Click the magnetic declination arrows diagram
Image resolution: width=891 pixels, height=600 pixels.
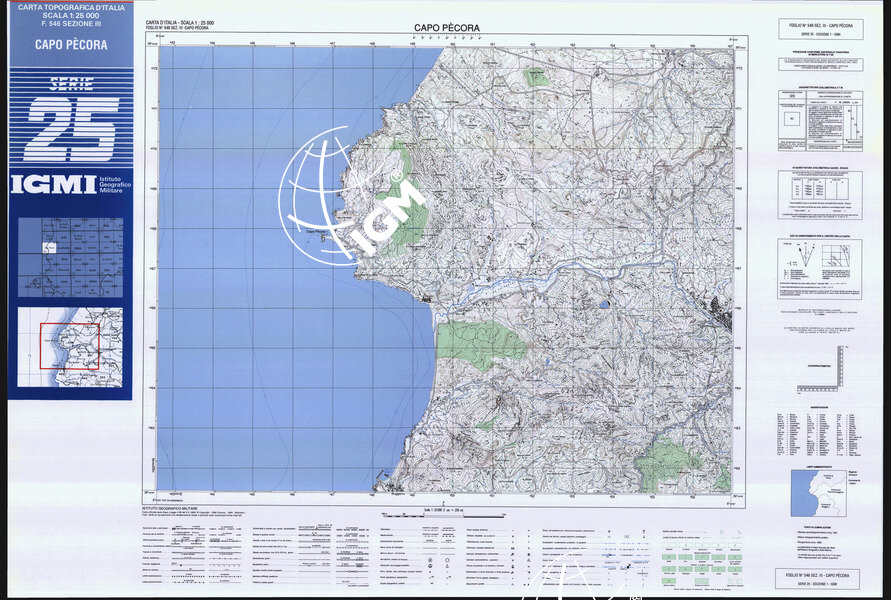tap(802, 258)
